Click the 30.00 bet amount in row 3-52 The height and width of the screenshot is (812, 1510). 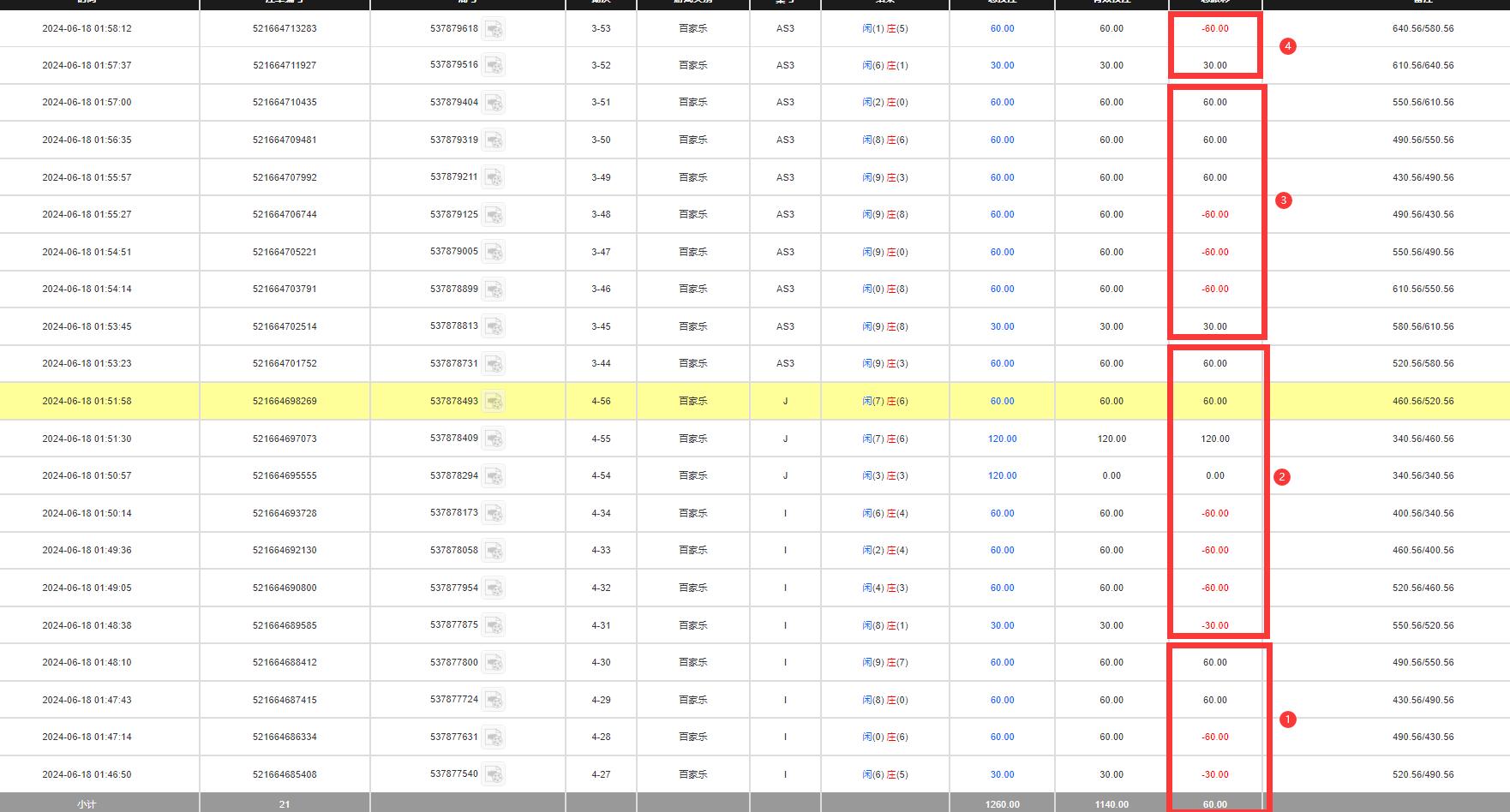point(1002,65)
